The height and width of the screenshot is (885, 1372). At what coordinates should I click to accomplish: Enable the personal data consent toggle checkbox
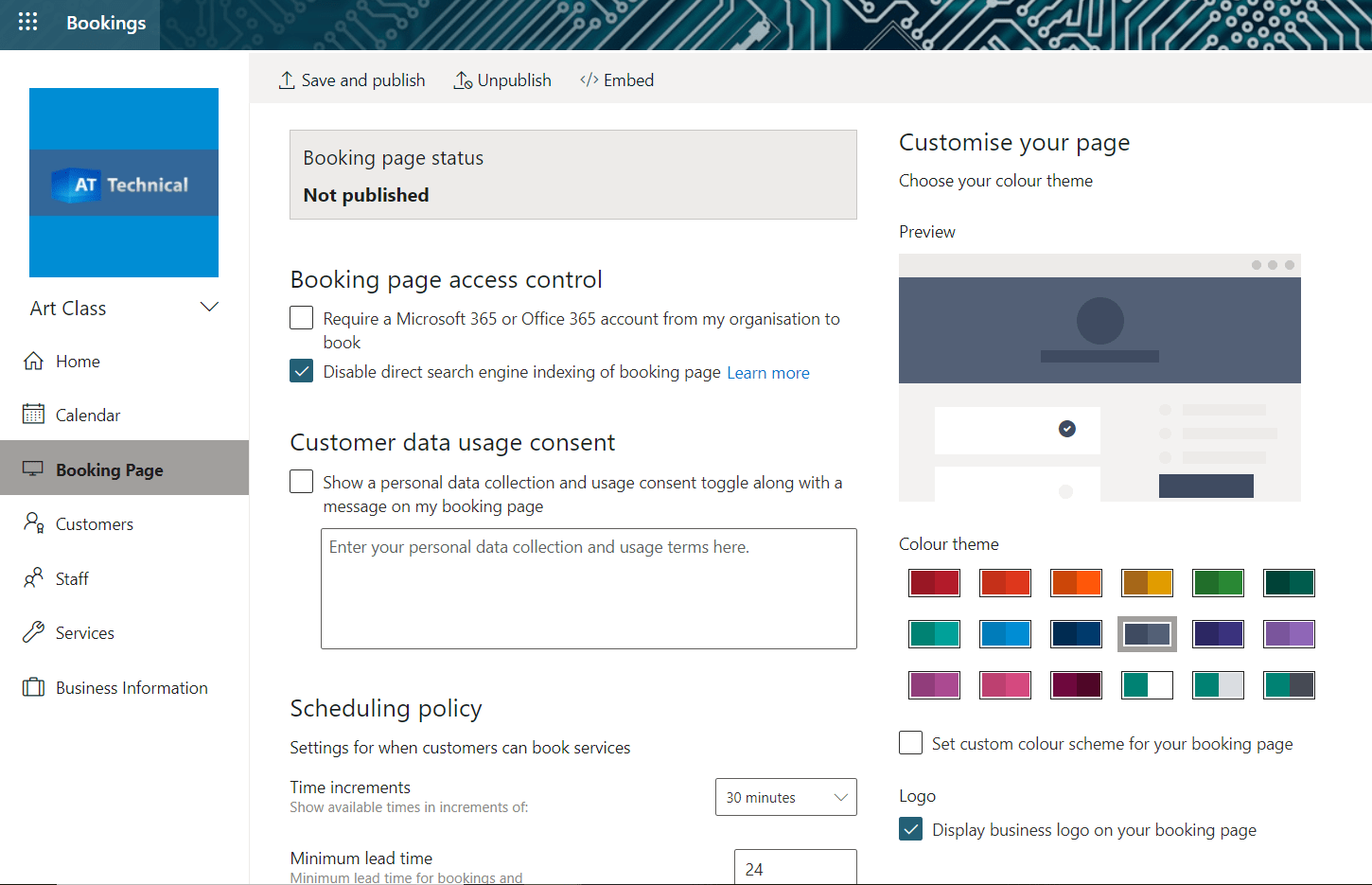301,481
